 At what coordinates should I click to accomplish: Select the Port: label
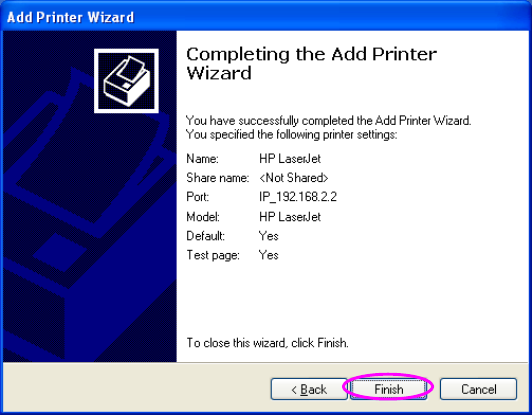[197, 197]
